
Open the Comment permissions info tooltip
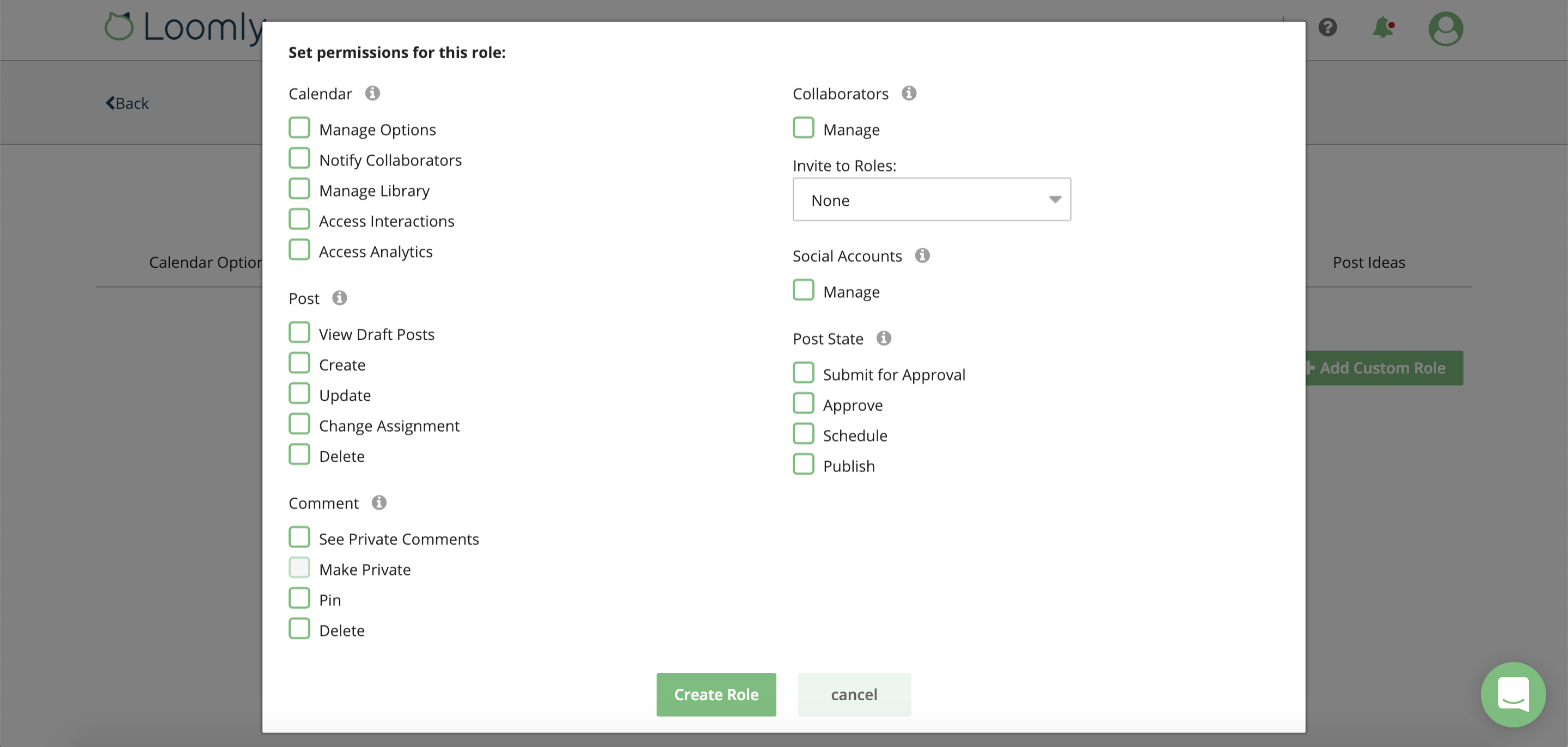point(379,502)
